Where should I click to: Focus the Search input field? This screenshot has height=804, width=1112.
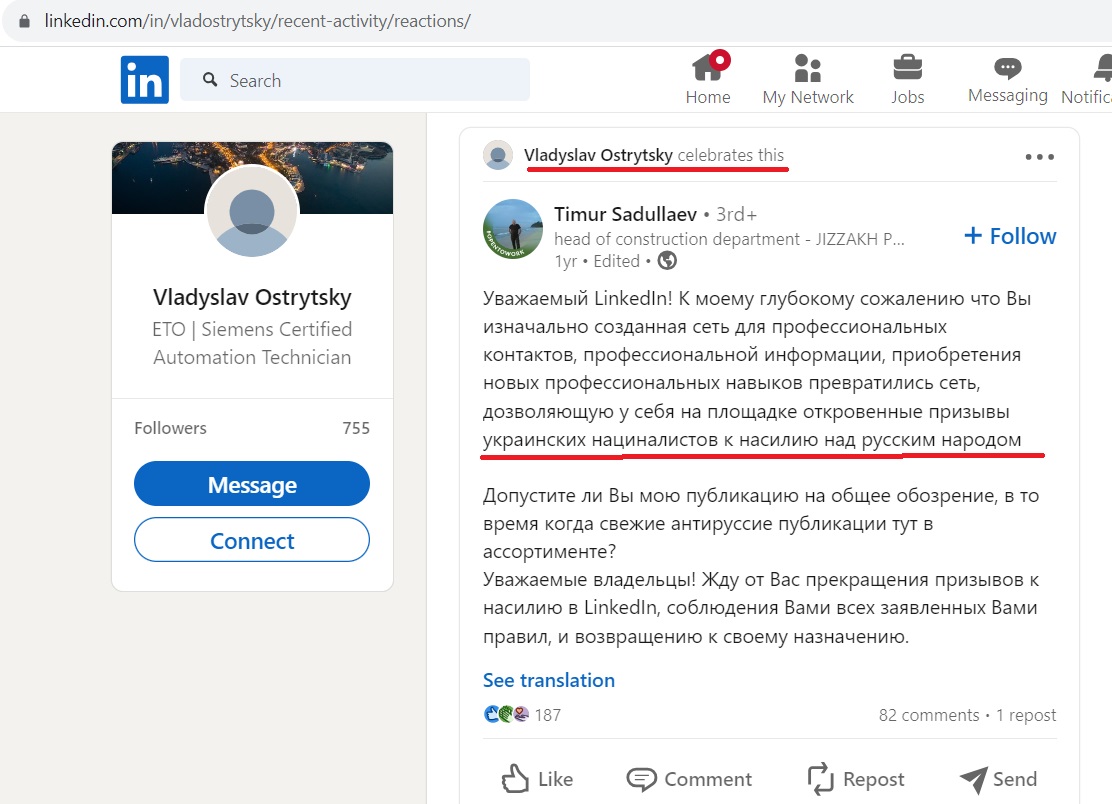pos(355,79)
